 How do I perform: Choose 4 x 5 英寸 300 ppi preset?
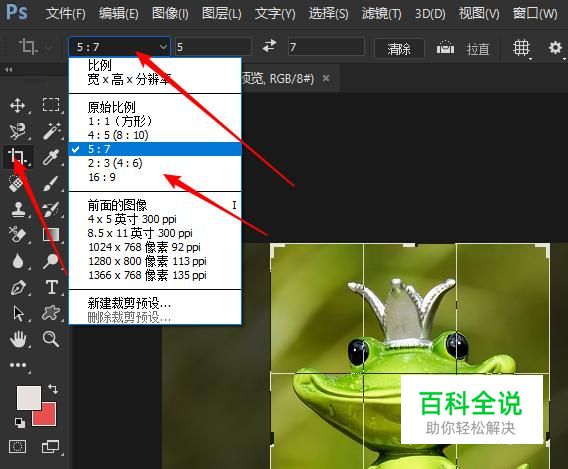[155, 219]
